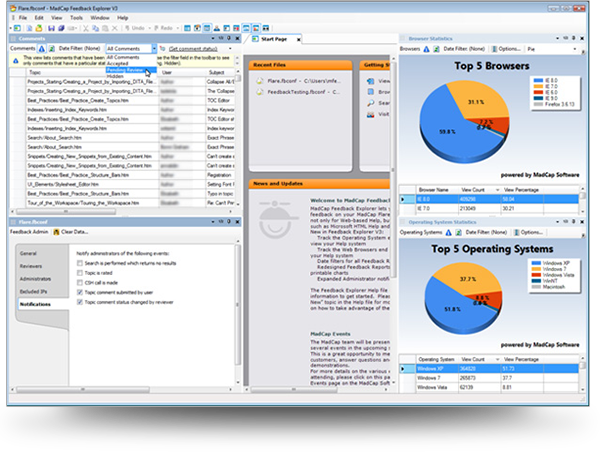Open the Pie chart type dropdown
The height and width of the screenshot is (452, 600).
[574, 49]
